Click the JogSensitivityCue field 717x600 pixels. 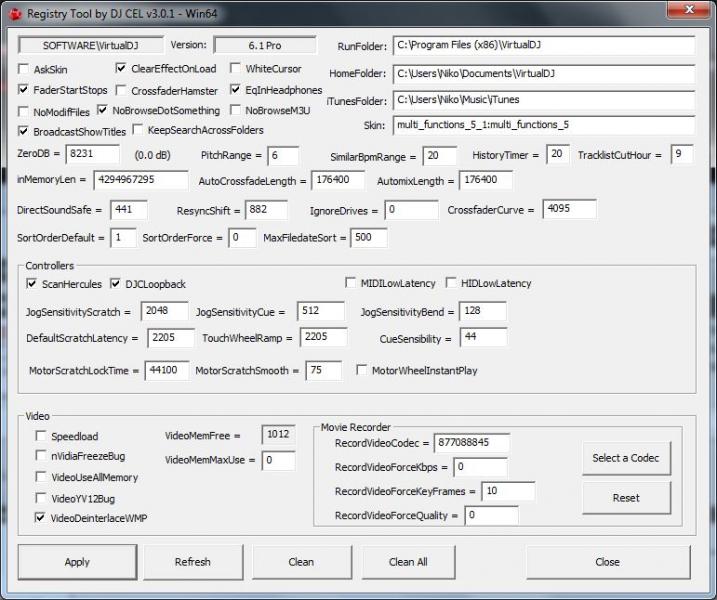321,311
